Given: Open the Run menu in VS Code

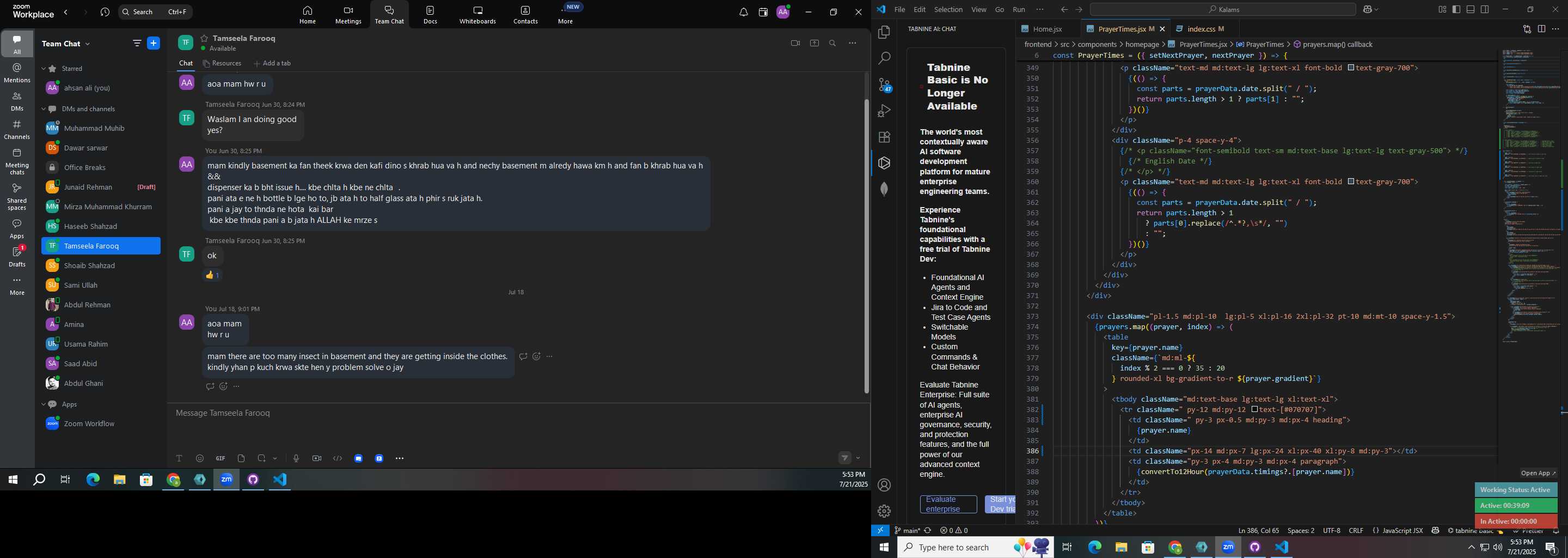Looking at the screenshot, I should [x=1019, y=9].
